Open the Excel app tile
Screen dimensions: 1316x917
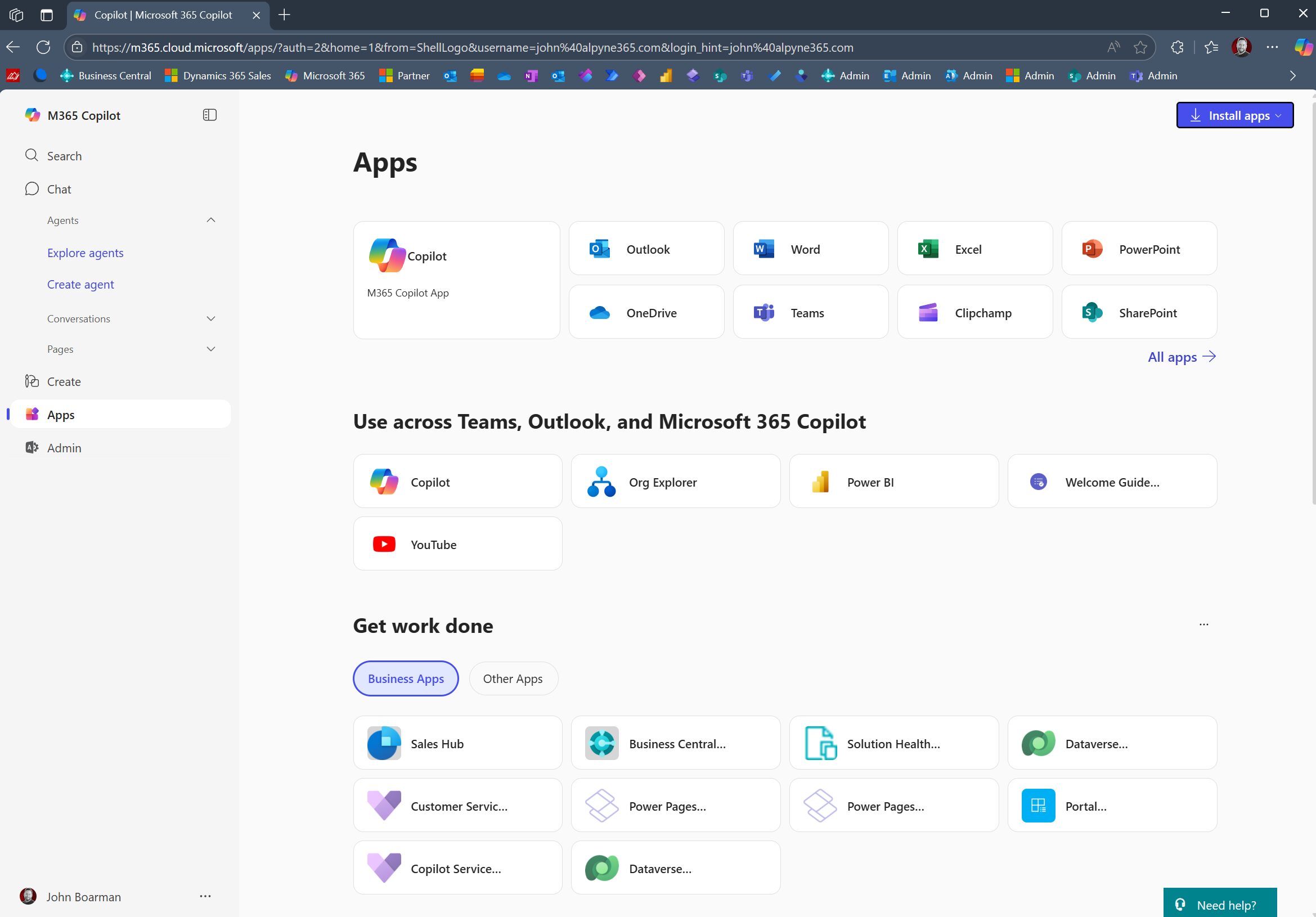pos(974,249)
